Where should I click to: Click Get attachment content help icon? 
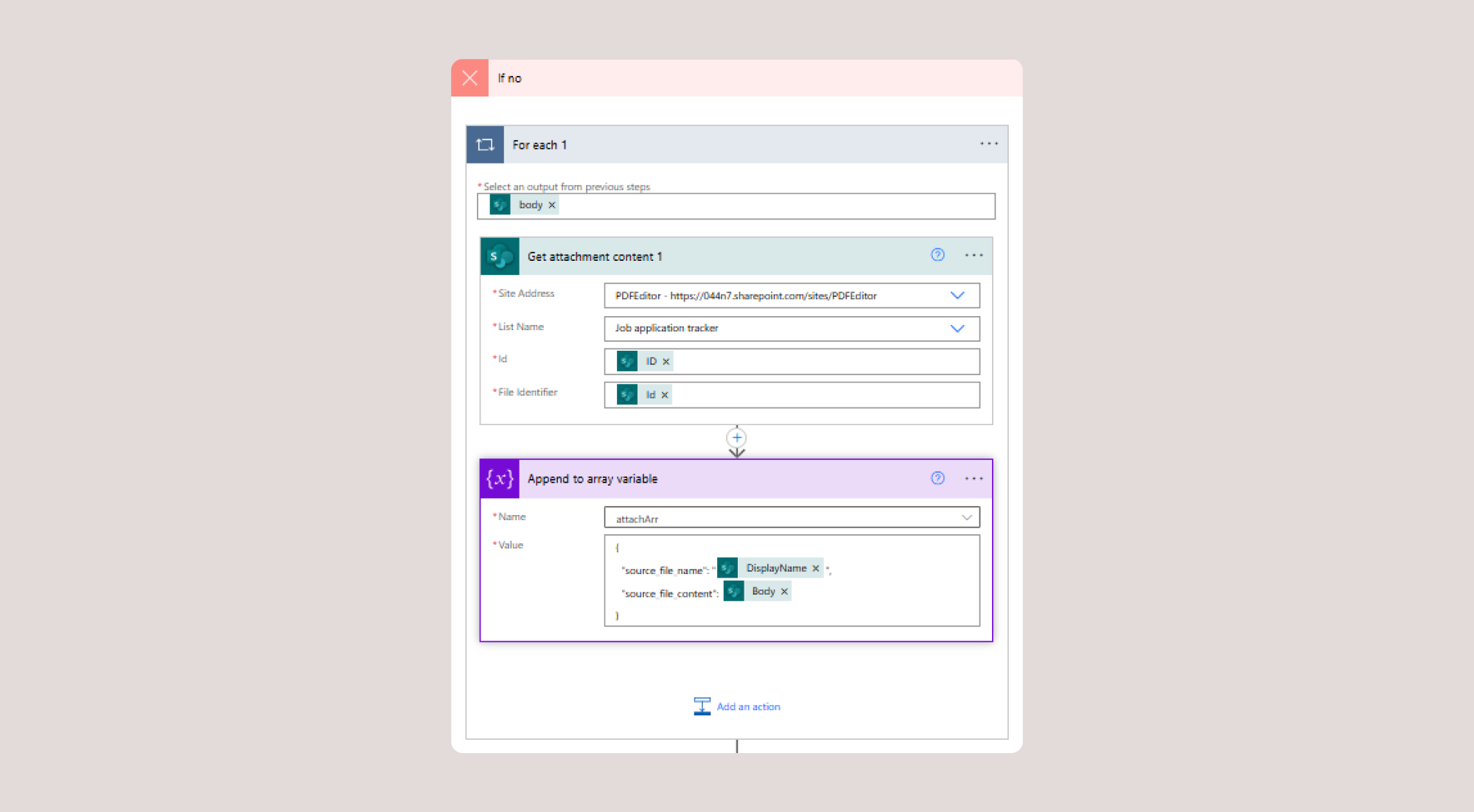pos(937,255)
